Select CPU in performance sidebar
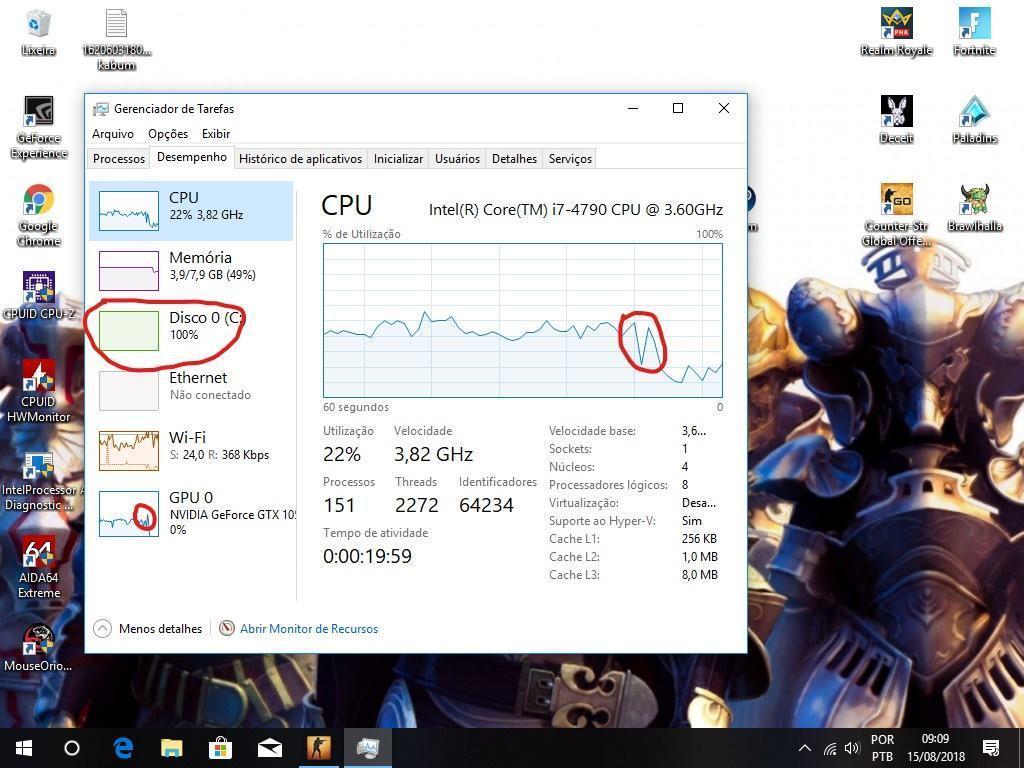The width and height of the screenshot is (1024, 768). [191, 210]
